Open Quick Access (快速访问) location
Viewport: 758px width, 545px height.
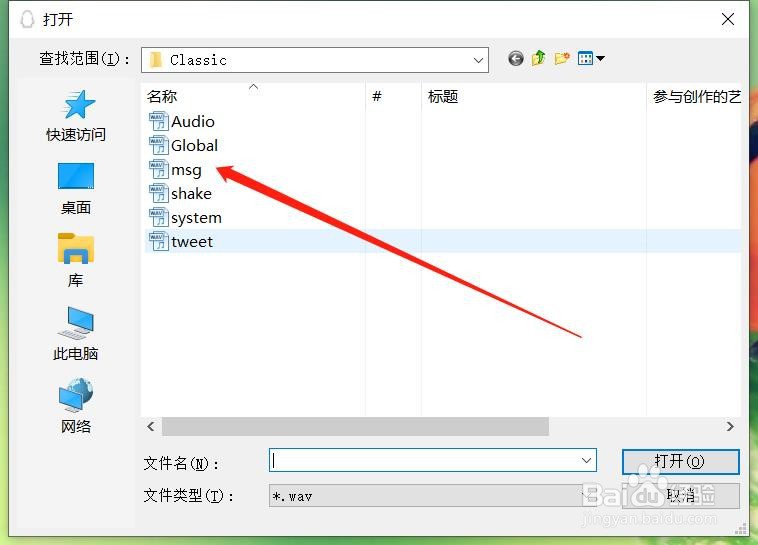(x=76, y=116)
